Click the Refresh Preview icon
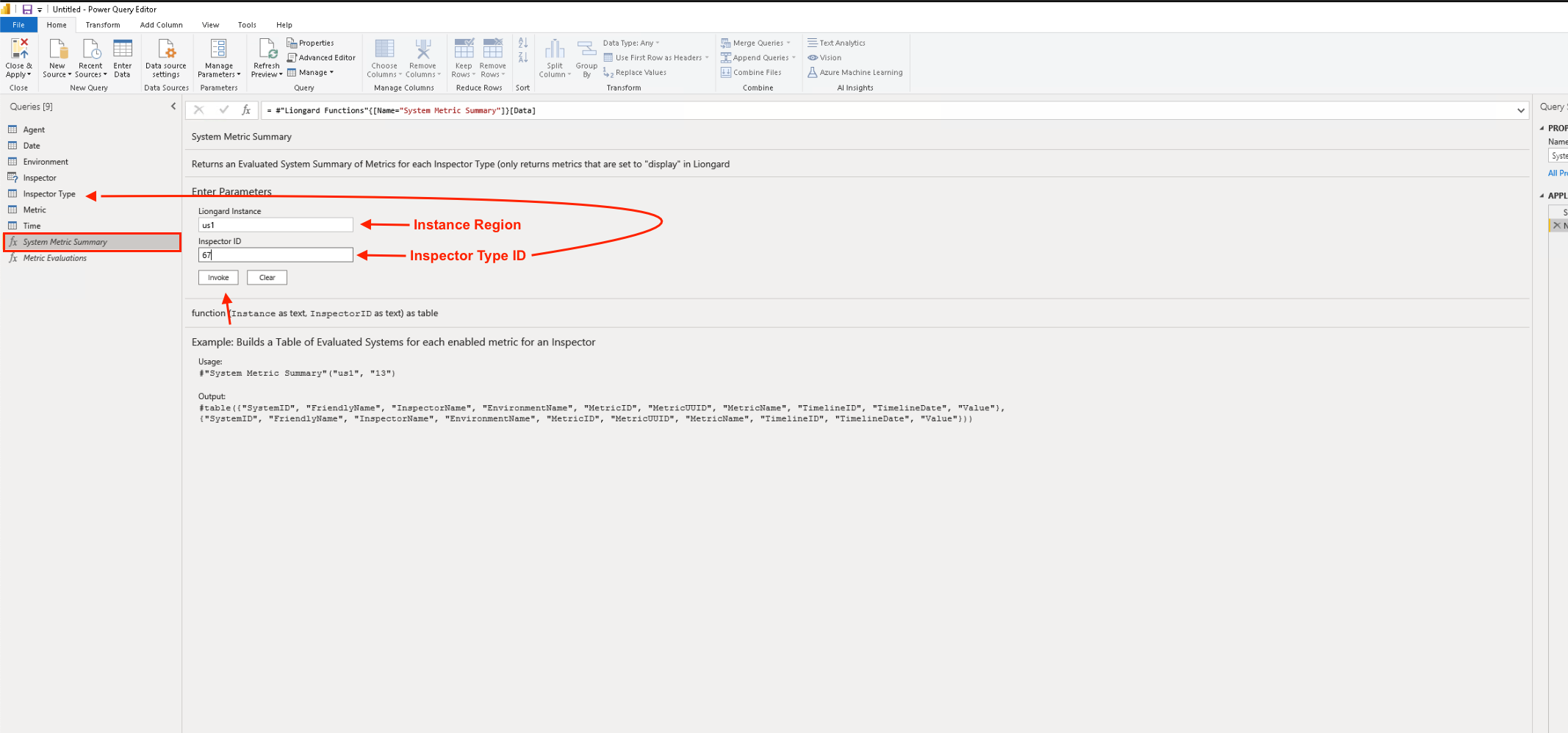 pyautogui.click(x=267, y=49)
